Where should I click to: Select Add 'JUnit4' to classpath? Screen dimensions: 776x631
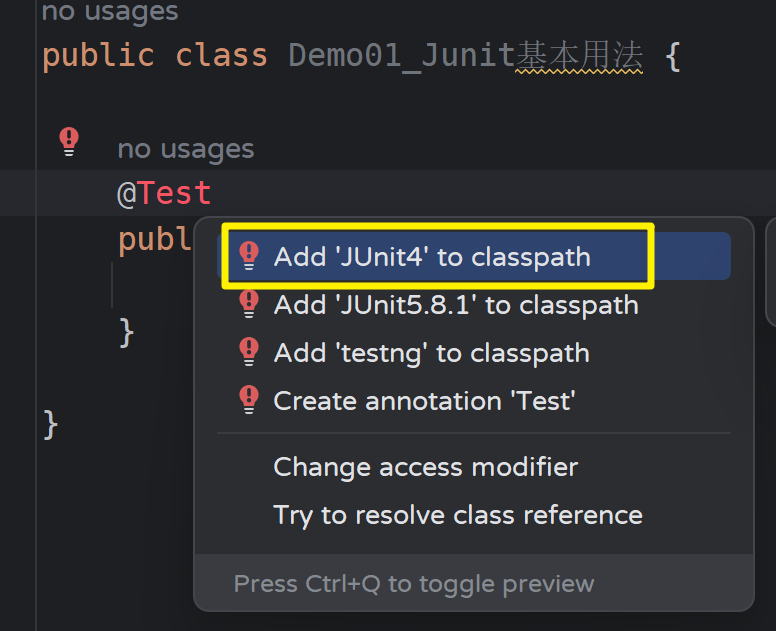432,257
